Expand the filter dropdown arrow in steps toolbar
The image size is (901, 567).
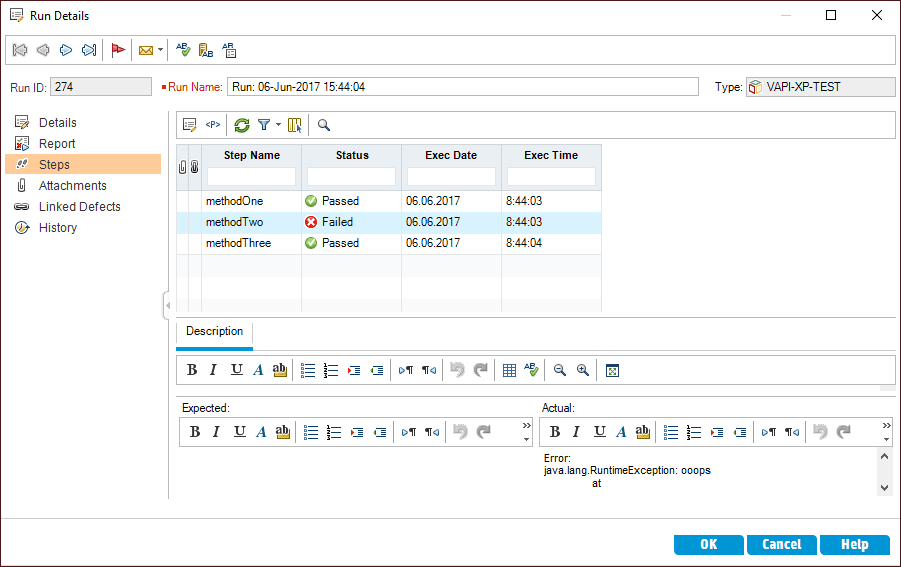278,125
